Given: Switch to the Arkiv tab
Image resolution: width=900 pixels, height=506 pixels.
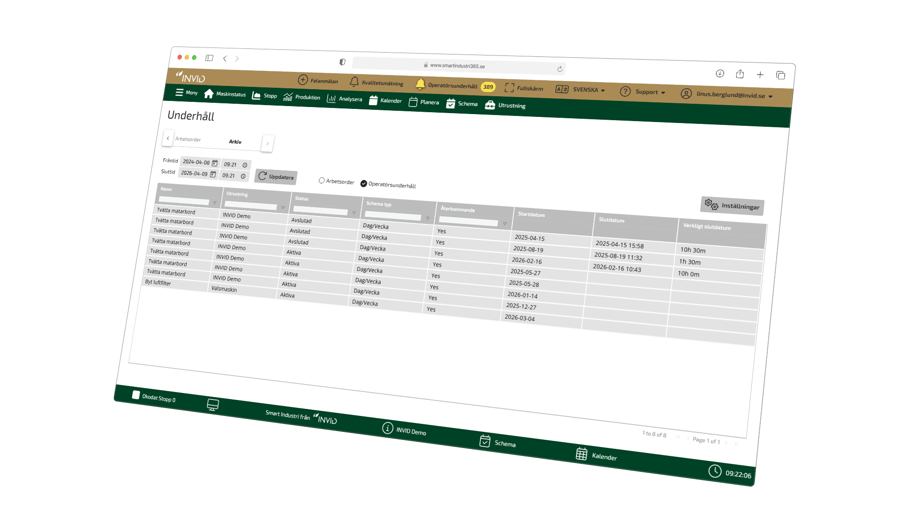Looking at the screenshot, I should point(235,142).
